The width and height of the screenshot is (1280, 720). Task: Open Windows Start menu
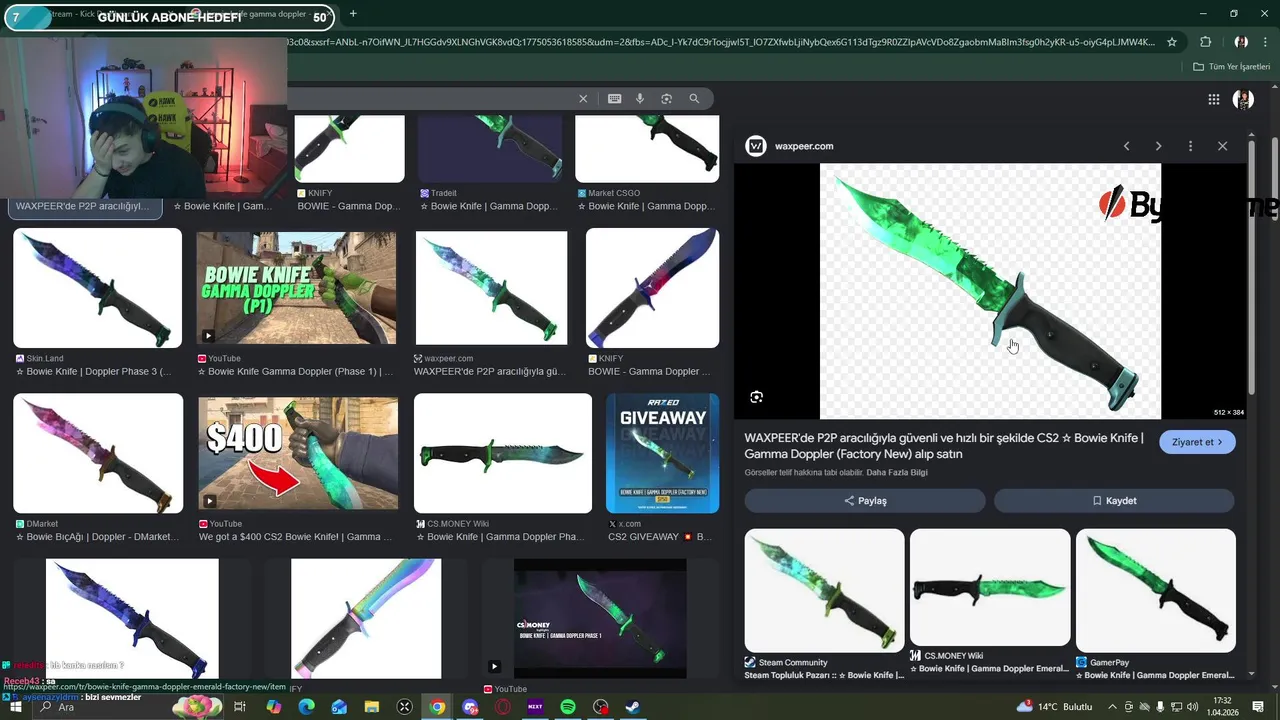coord(17,707)
